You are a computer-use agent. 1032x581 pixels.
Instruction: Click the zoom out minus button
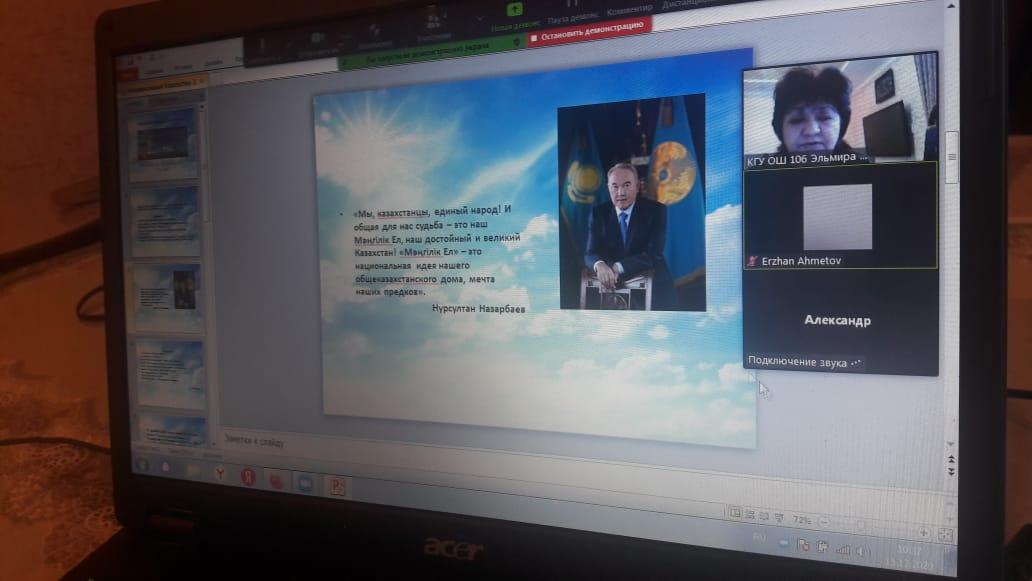(826, 522)
